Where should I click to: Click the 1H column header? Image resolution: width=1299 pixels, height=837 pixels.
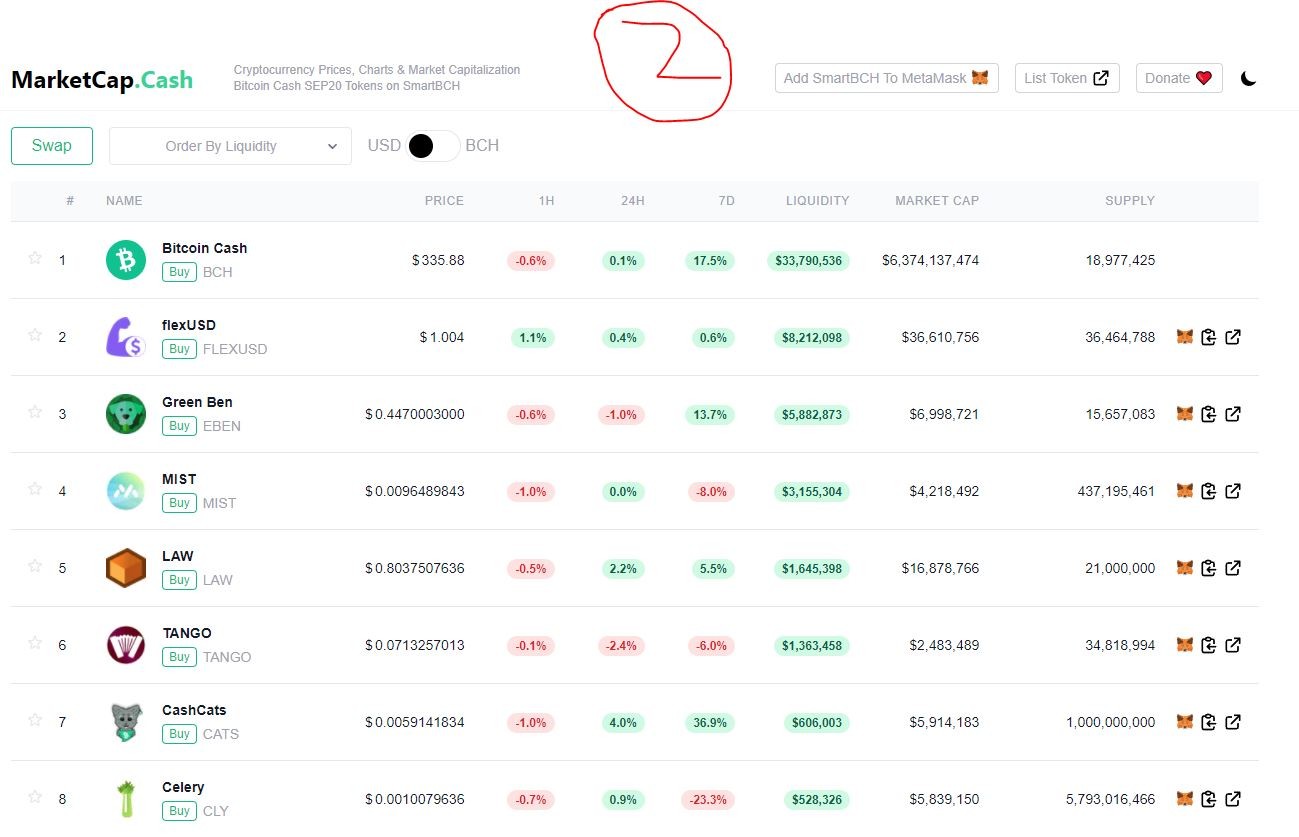pos(546,201)
